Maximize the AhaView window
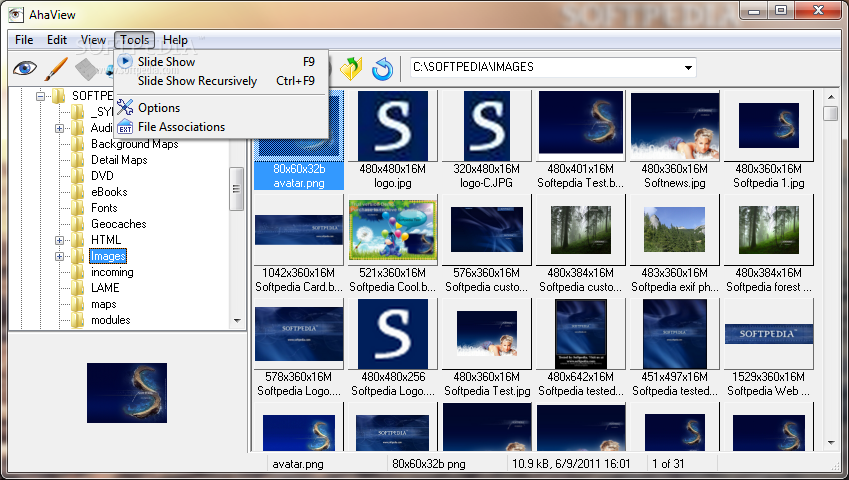The height and width of the screenshot is (480, 849). (x=781, y=10)
